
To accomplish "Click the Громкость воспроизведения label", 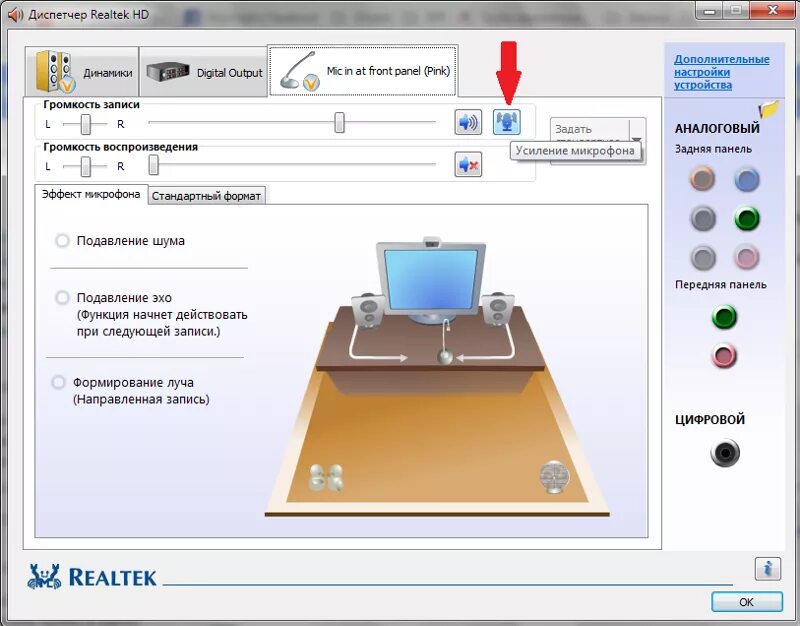I will click(x=120, y=147).
